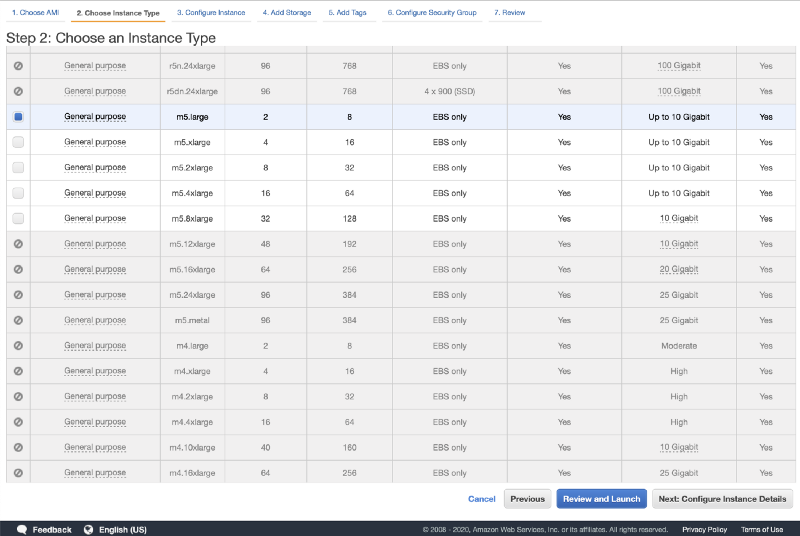
Task: Open the English (US) language selector
Action: [x=124, y=529]
